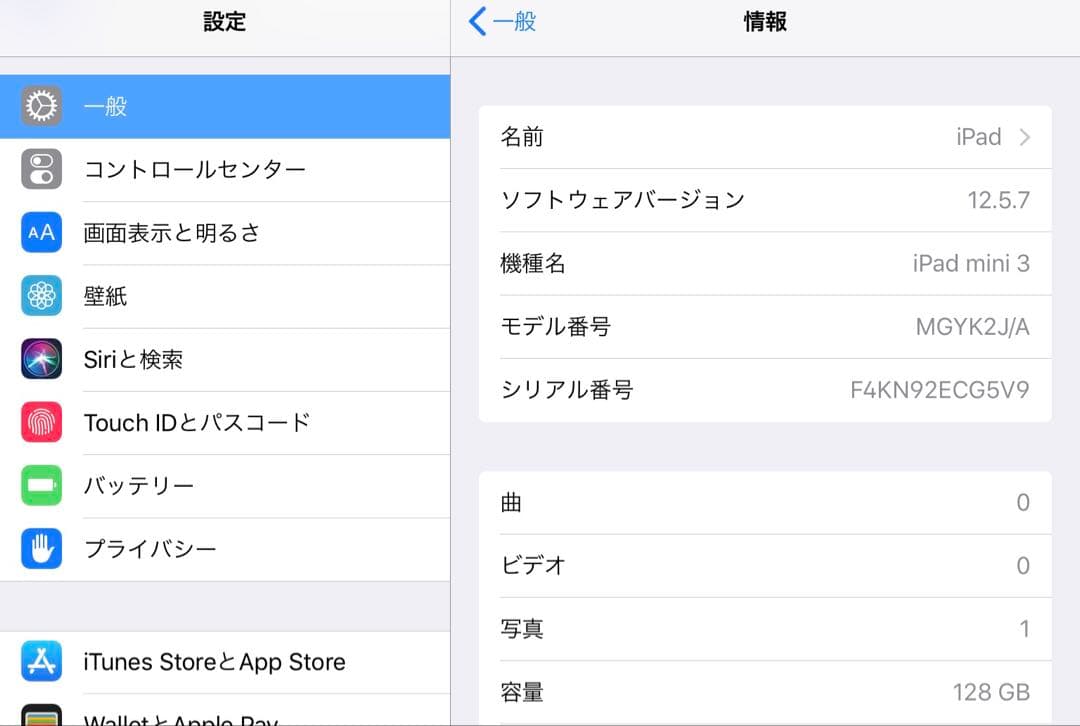
Task: Tap the iPad mini 3 value
Action: pyautogui.click(x=971, y=263)
